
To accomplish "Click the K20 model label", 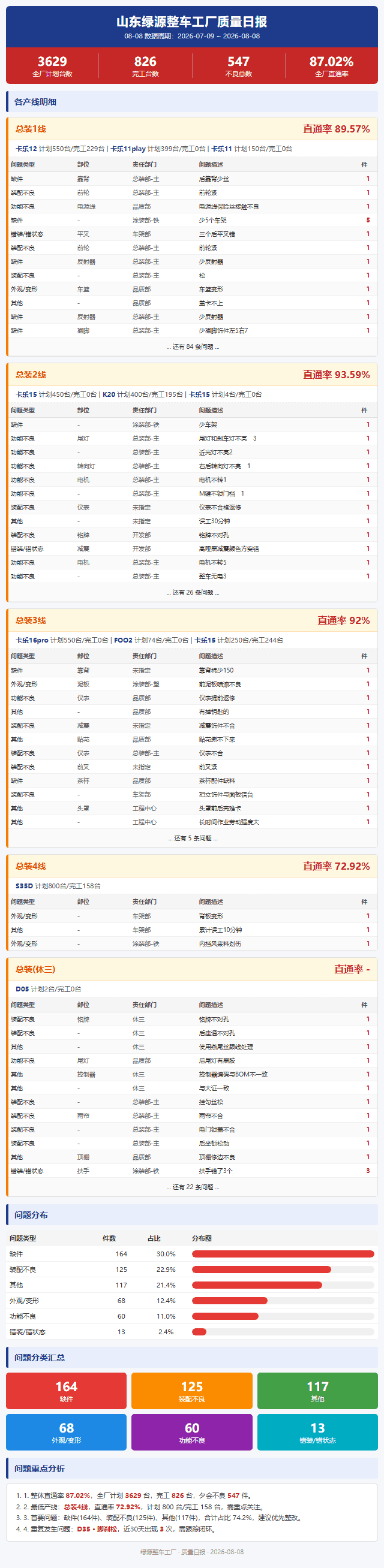I will click(109, 394).
